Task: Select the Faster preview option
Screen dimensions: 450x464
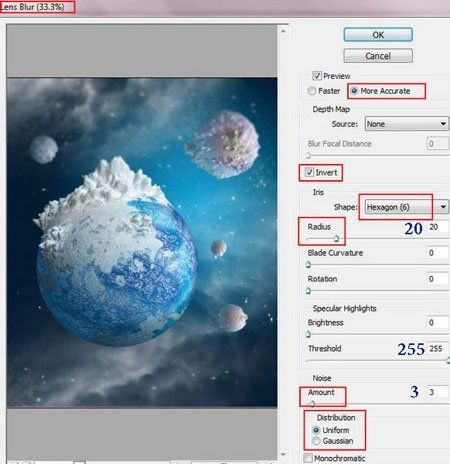Action: (312, 91)
